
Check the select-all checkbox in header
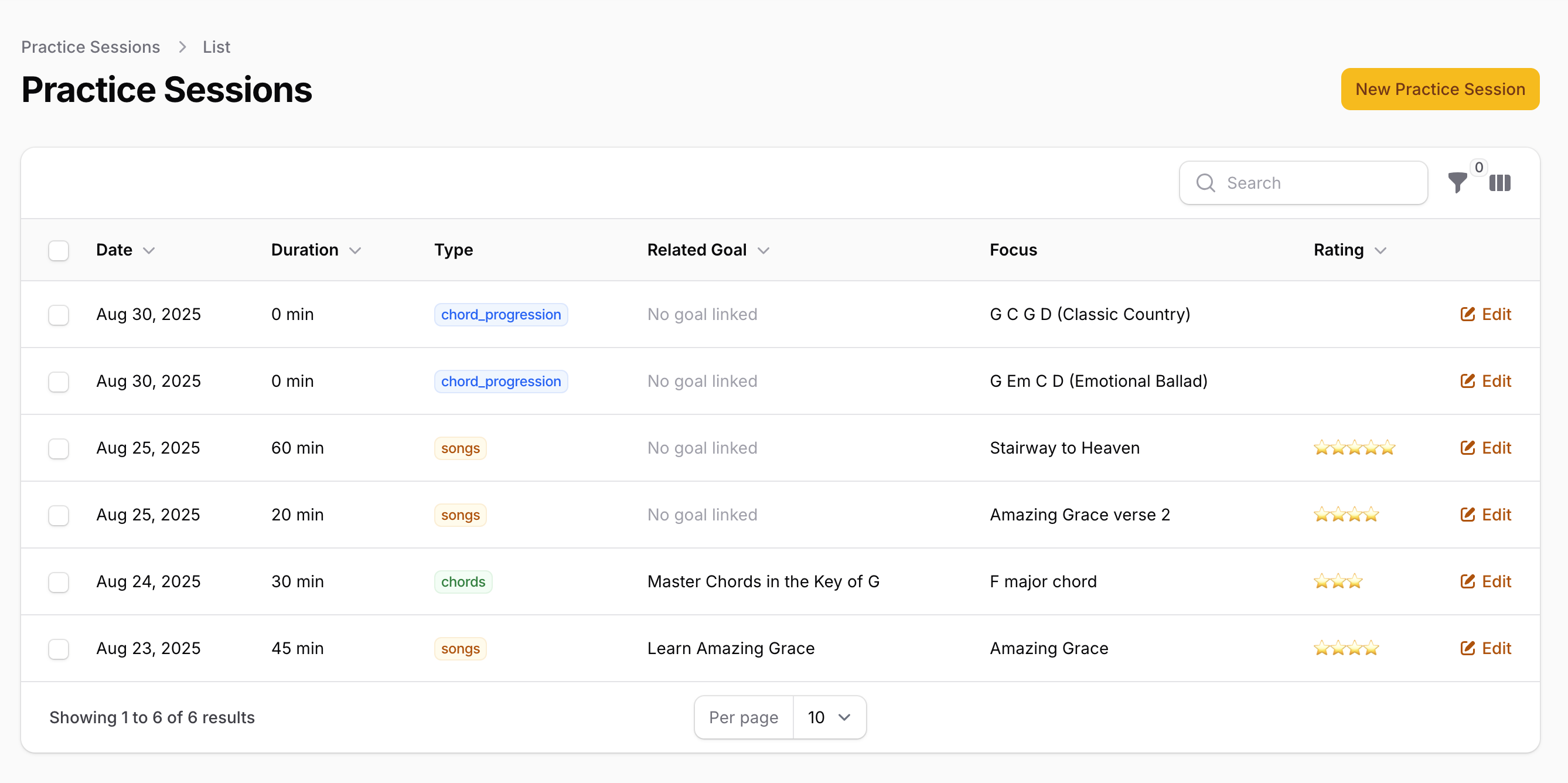coord(59,250)
